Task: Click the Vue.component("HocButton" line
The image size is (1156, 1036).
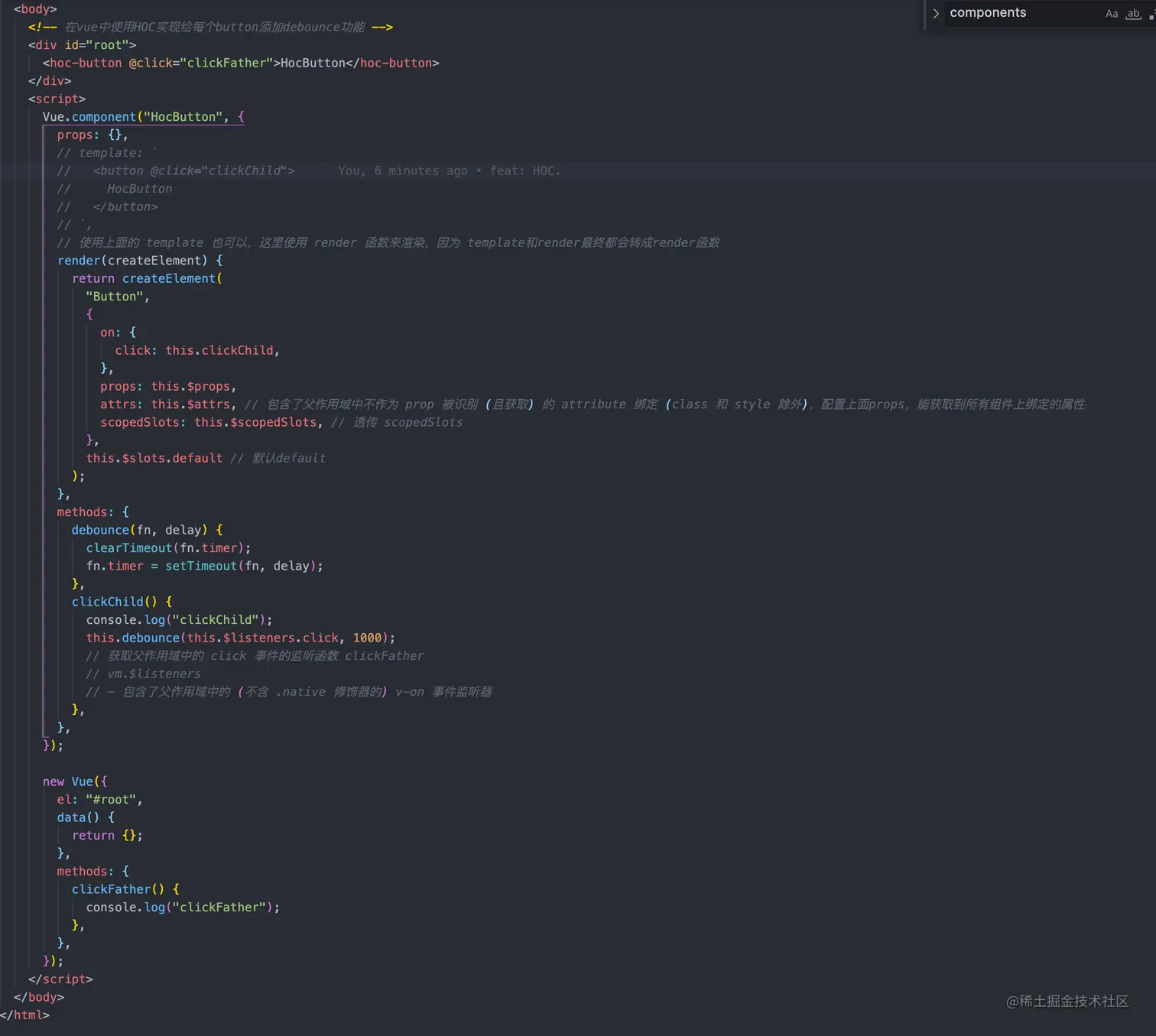Action: pos(144,117)
